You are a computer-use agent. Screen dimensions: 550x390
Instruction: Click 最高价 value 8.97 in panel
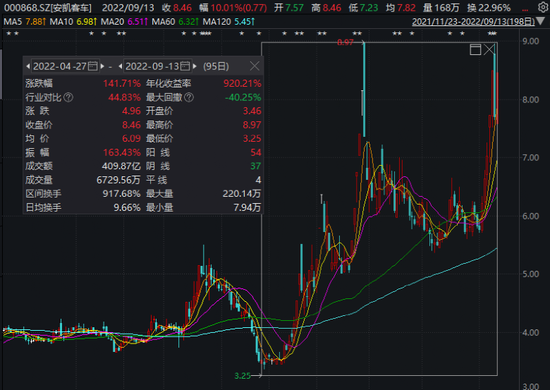pyautogui.click(x=252, y=125)
